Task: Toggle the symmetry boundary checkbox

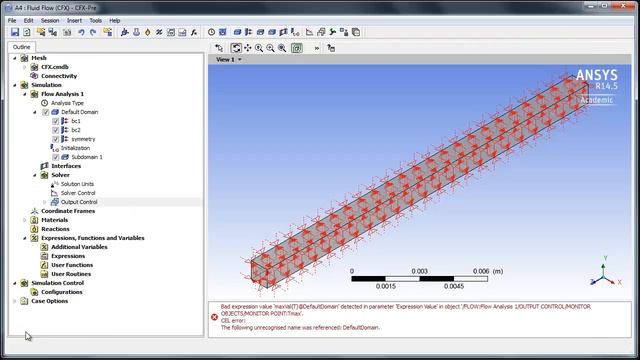Action: pyautogui.click(x=56, y=139)
